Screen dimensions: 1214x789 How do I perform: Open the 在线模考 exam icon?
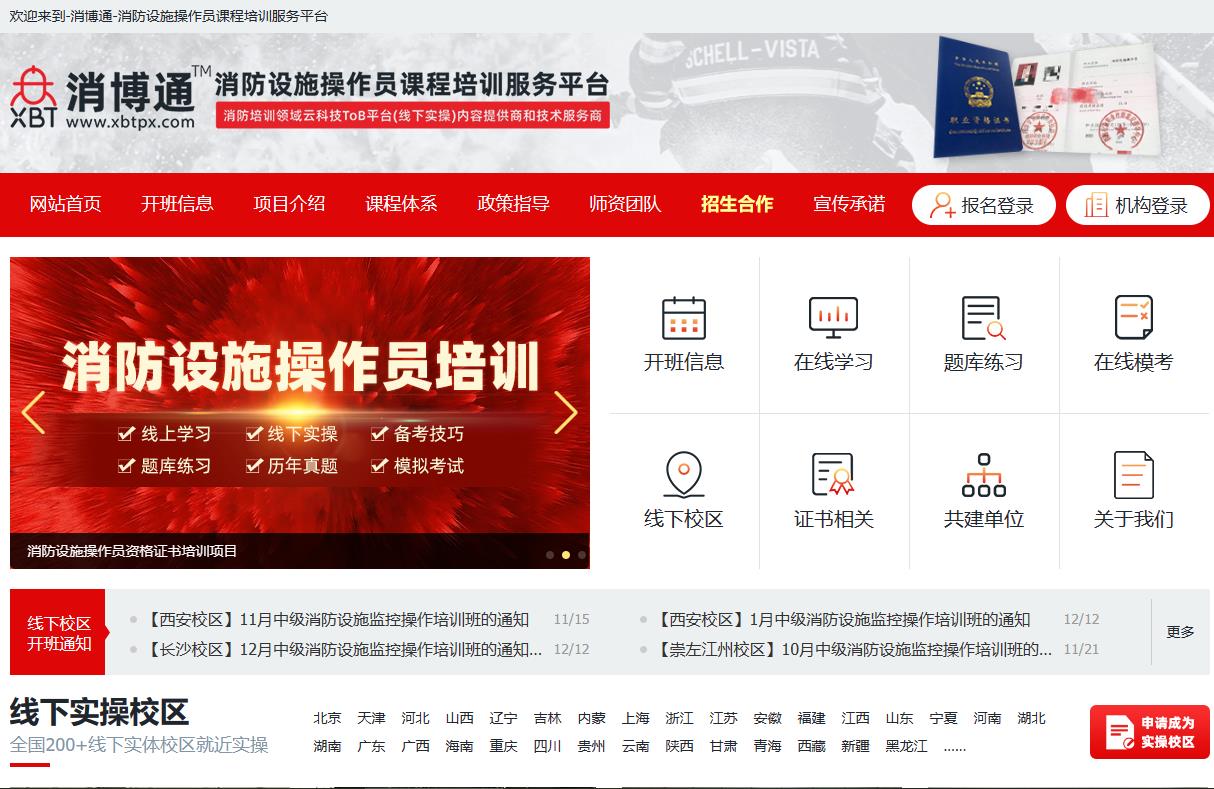(x=1133, y=318)
